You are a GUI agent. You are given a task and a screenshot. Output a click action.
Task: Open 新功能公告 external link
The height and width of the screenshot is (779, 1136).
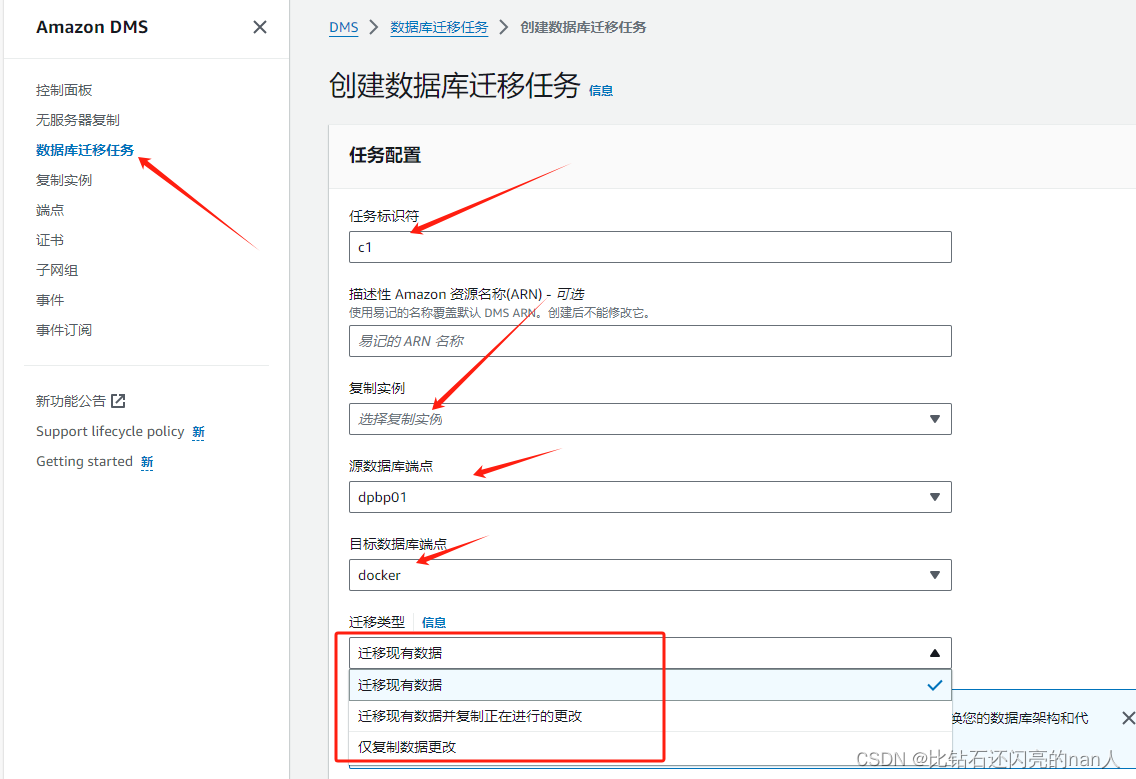click(71, 401)
